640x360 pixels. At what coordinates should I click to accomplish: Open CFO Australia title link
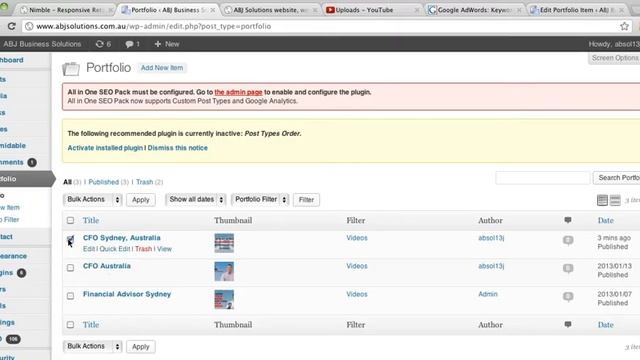(x=107, y=266)
